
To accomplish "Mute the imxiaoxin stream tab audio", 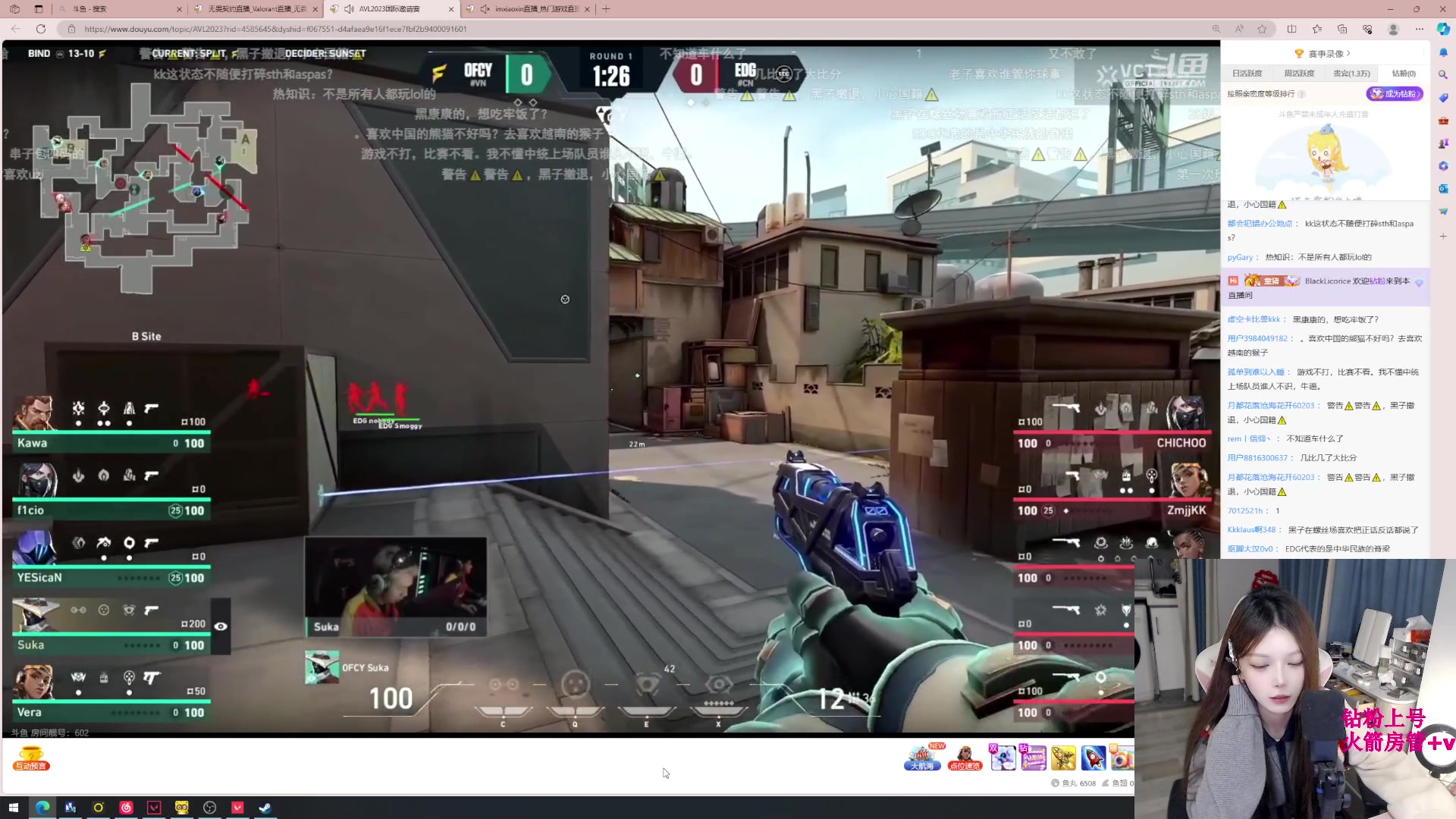I will [485, 9].
